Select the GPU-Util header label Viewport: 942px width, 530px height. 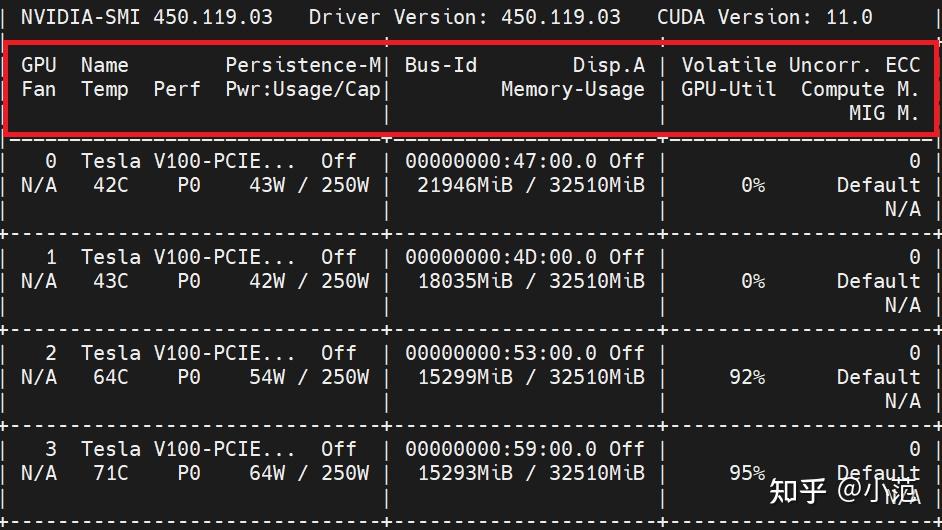728,89
